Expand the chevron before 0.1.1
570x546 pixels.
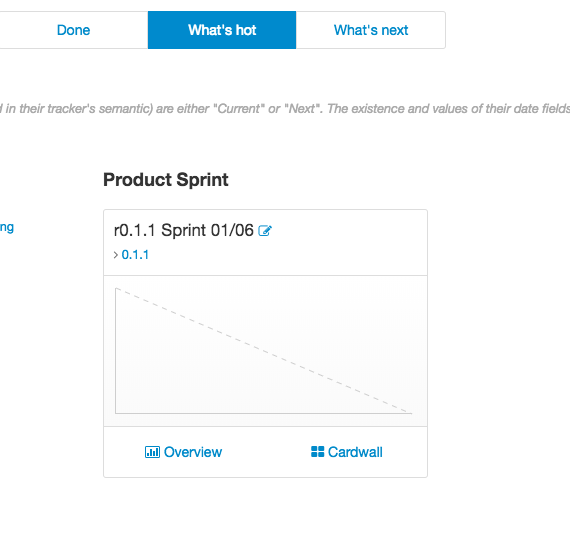[116, 255]
